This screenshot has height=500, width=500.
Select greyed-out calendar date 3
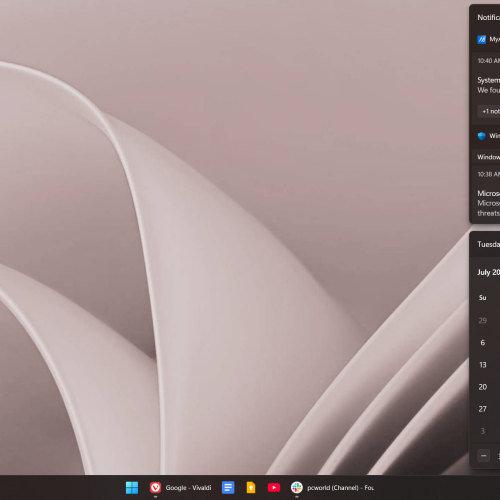(x=483, y=431)
